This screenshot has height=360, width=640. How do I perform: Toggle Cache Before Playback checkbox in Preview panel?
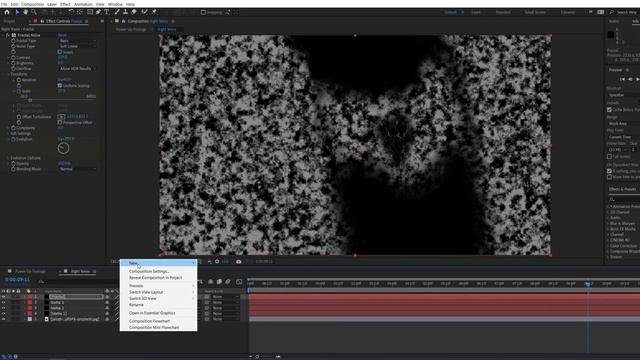point(609,110)
